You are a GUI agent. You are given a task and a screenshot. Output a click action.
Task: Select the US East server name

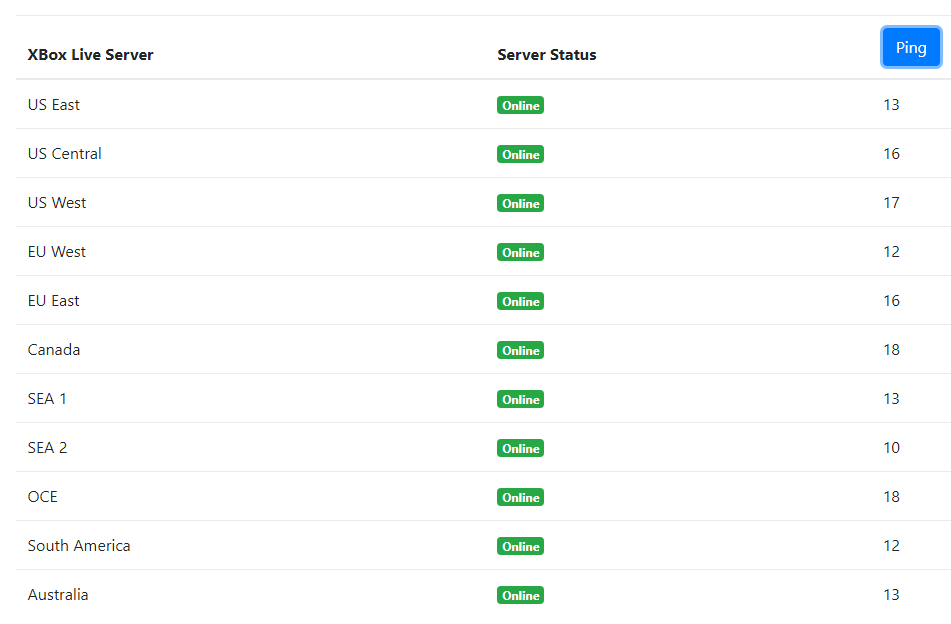point(54,105)
